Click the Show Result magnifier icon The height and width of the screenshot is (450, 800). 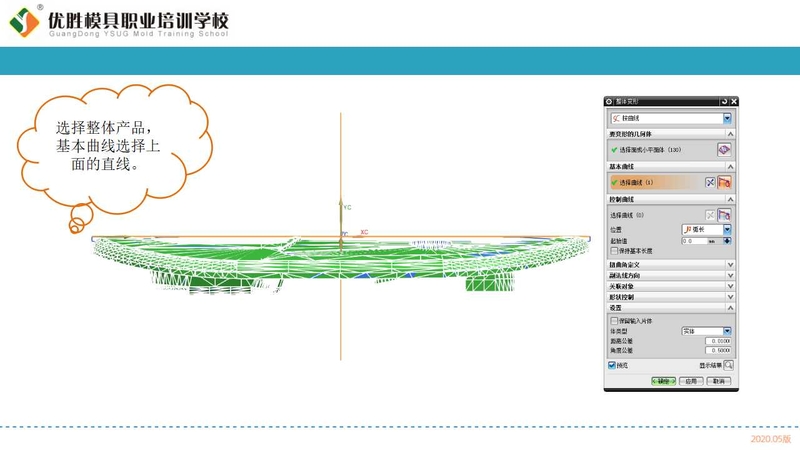[x=729, y=365]
